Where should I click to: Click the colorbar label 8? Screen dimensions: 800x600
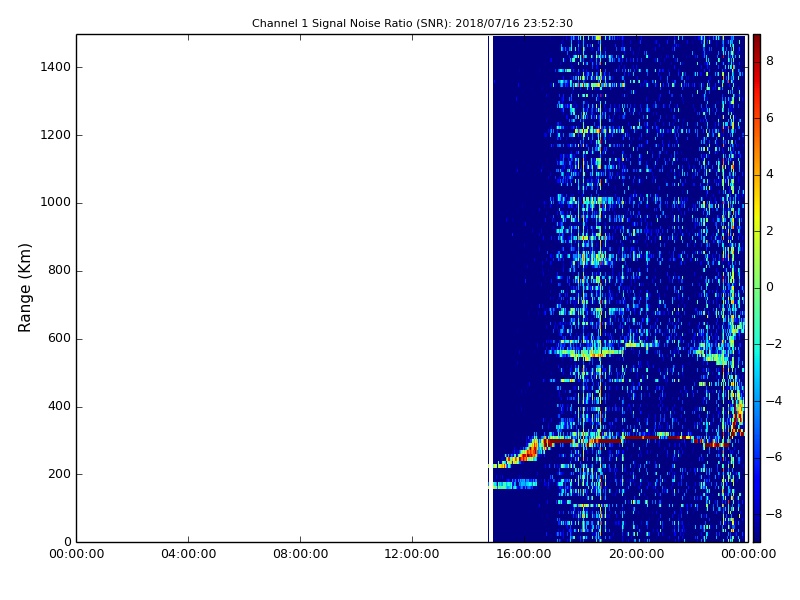[770, 61]
